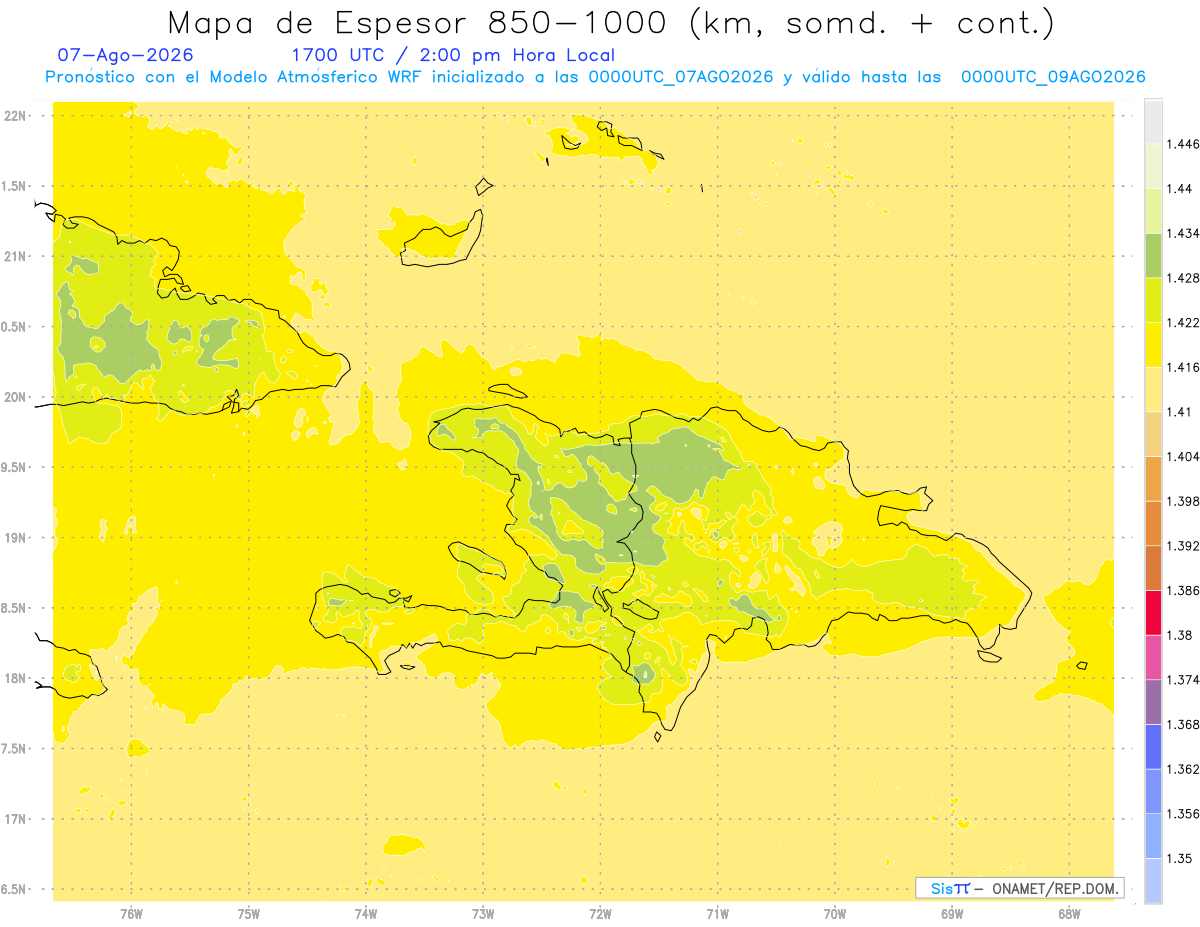
Task: Click the 1.35 colorbar value label
Action: (1179, 858)
